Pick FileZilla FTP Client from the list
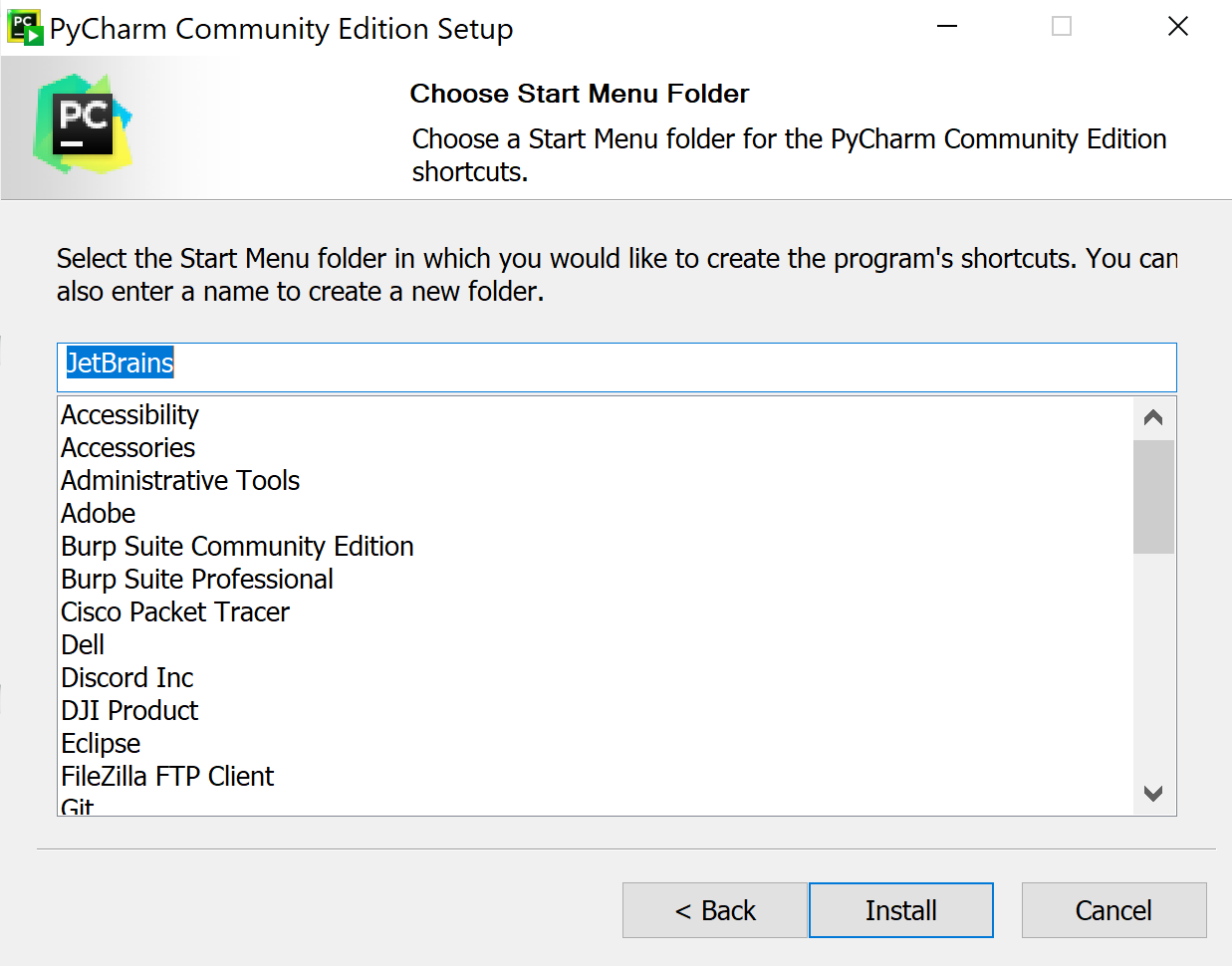The image size is (1232, 966). [x=167, y=776]
